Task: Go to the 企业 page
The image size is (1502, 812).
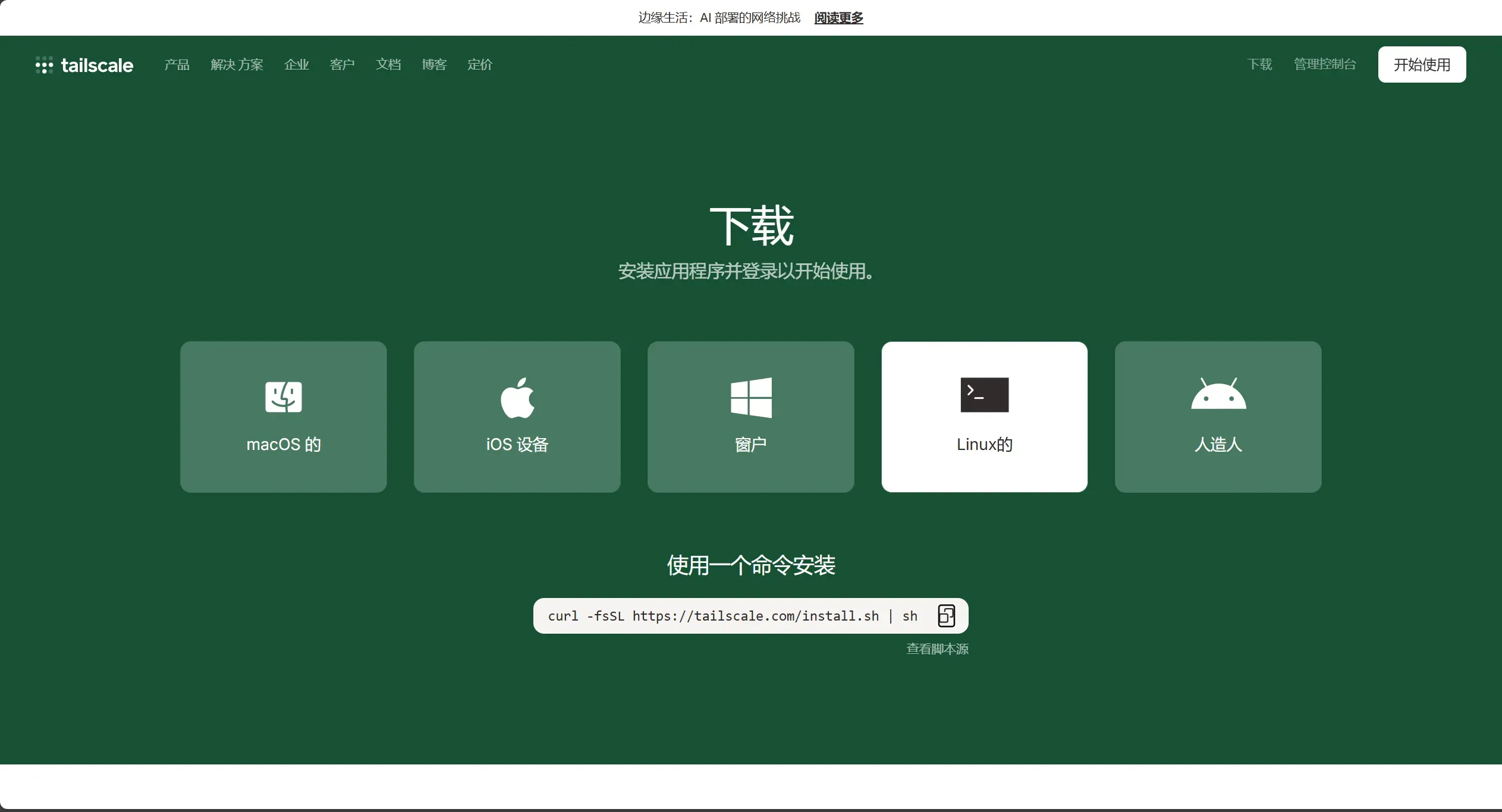Action: click(296, 64)
